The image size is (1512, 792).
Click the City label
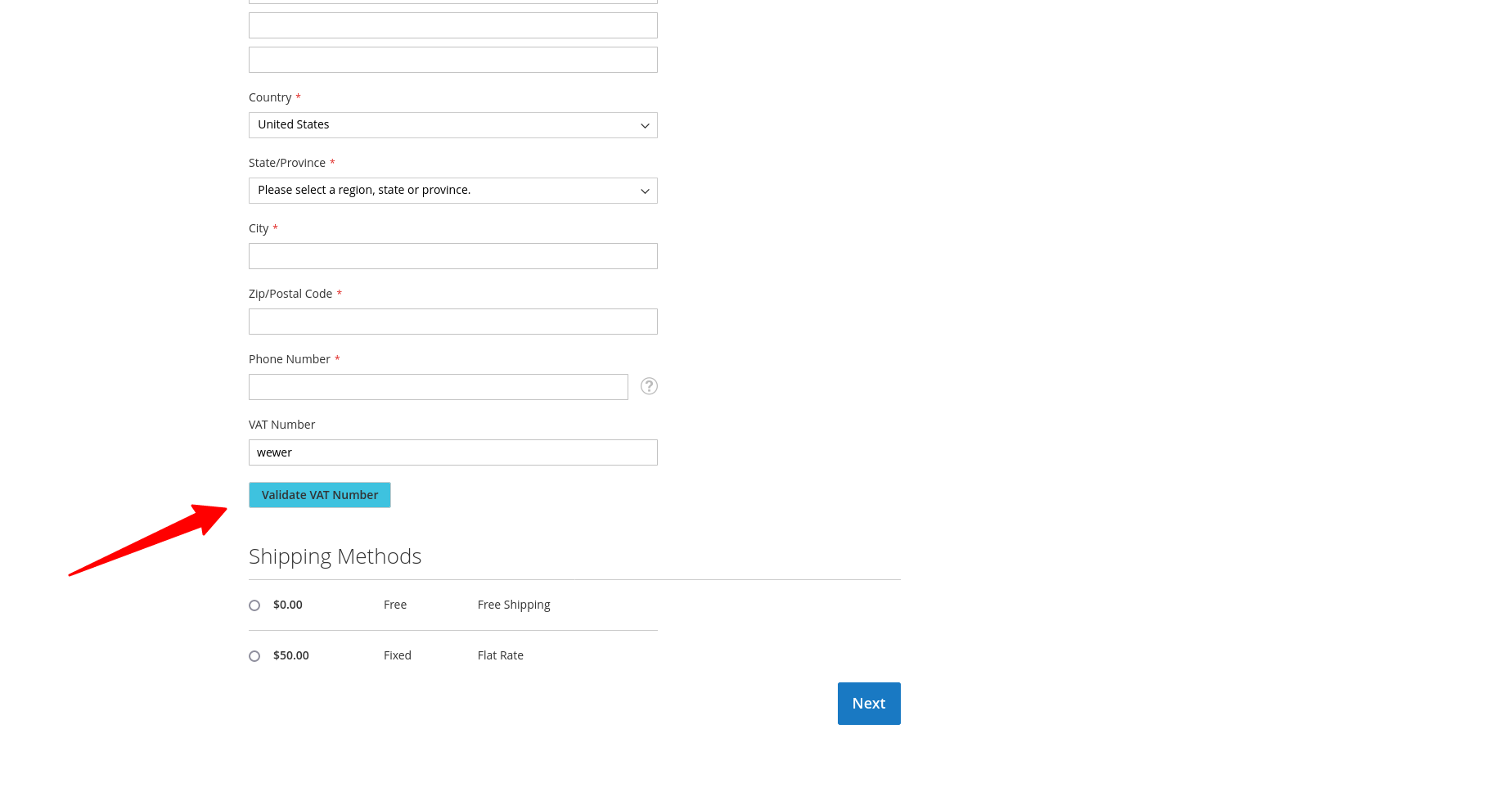[259, 228]
